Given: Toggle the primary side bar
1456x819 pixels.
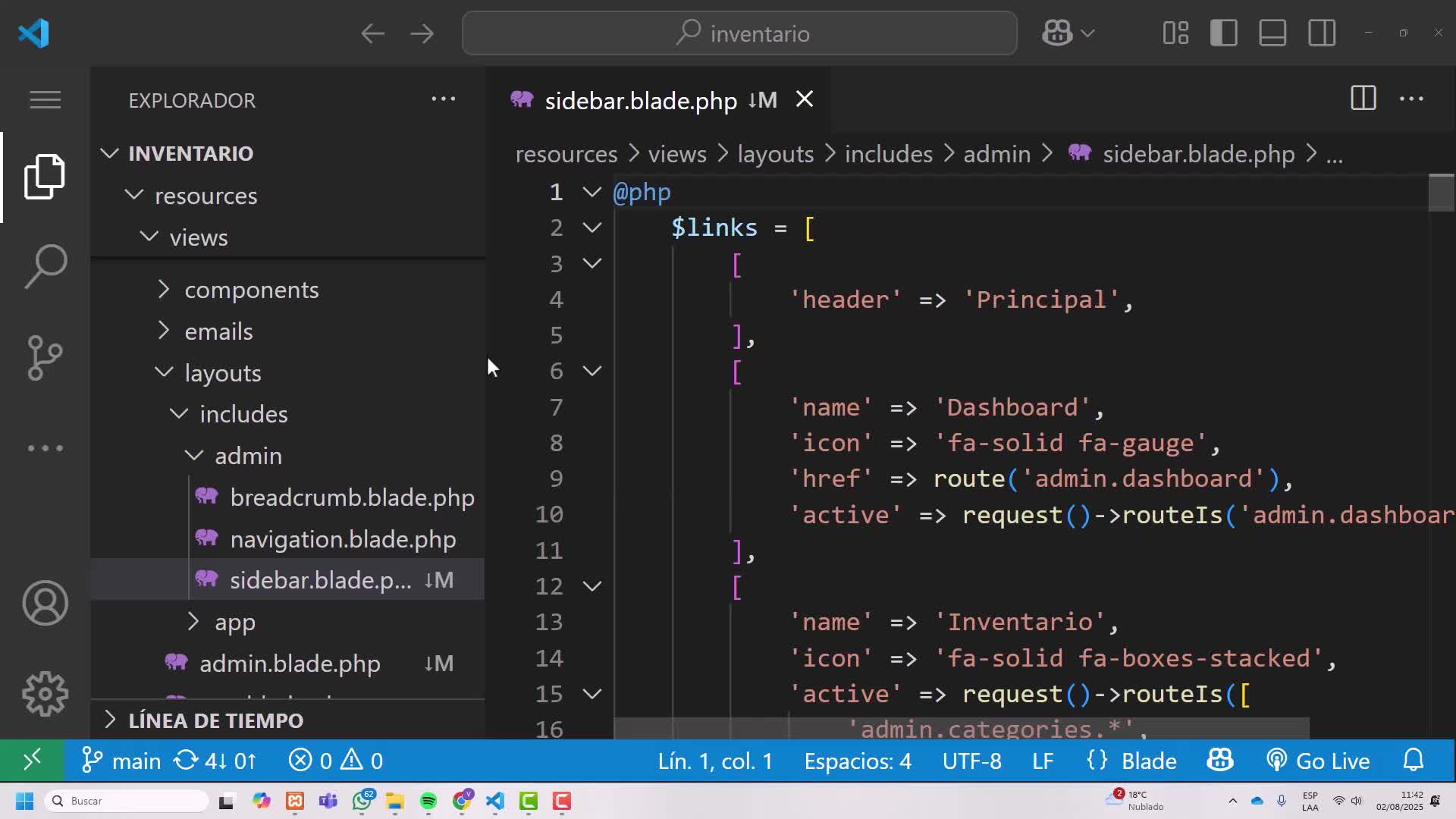Looking at the screenshot, I should pyautogui.click(x=1224, y=33).
